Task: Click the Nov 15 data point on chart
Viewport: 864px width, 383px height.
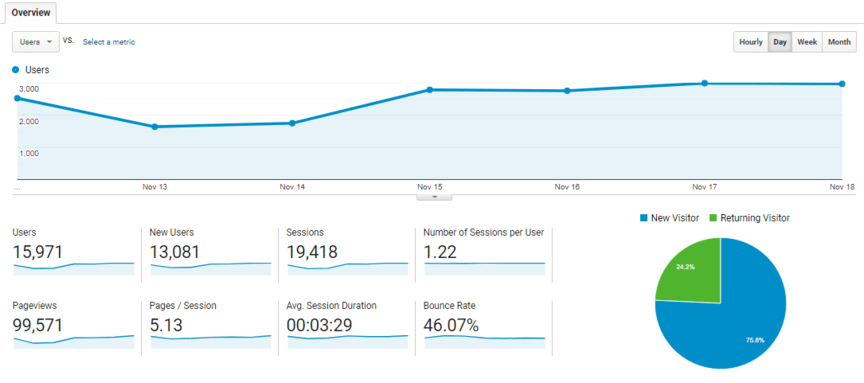Action: [429, 90]
